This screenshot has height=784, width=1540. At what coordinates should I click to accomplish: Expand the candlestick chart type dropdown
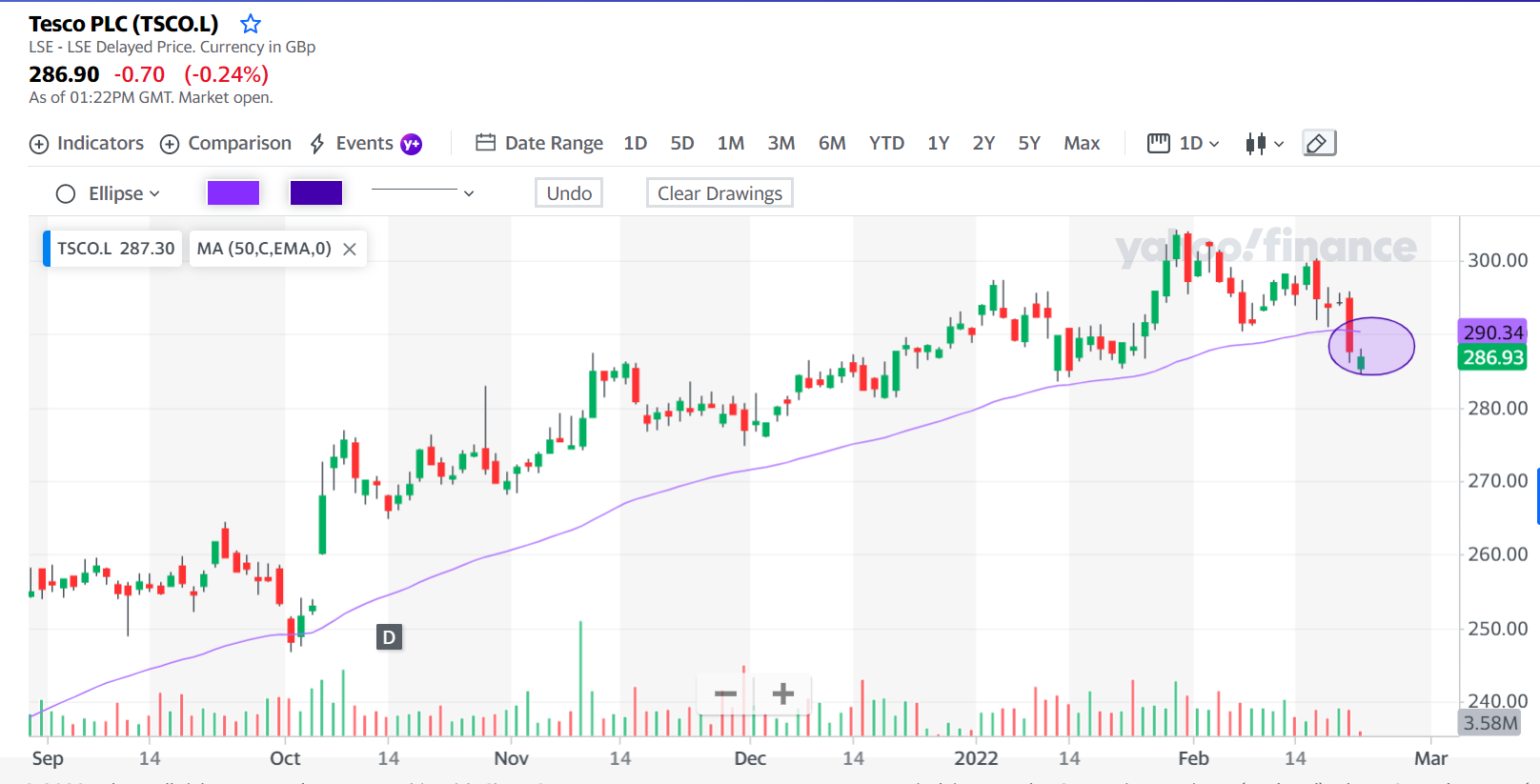(1265, 144)
